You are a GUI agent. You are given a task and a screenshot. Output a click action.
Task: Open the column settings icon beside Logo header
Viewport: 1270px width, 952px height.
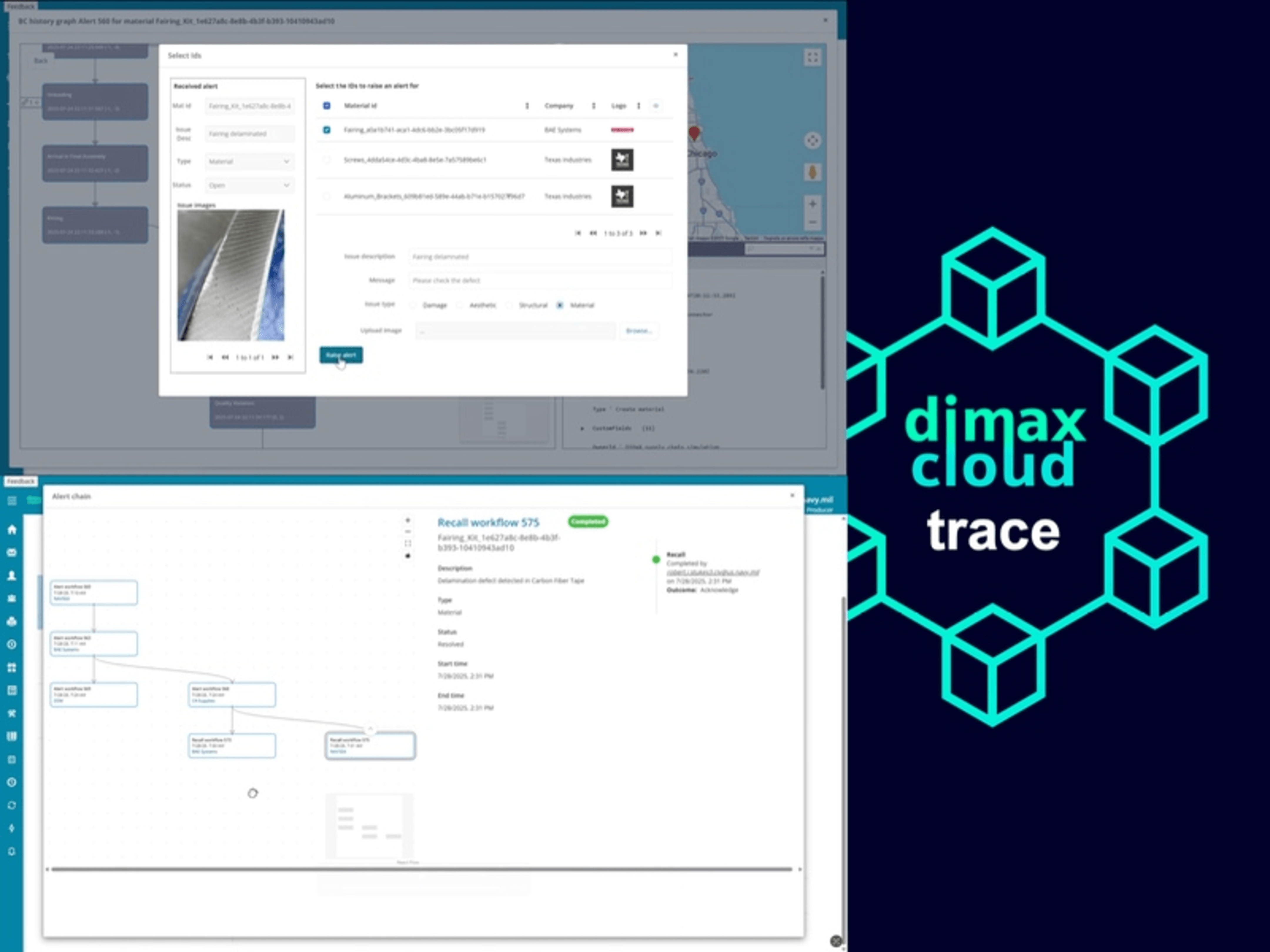(656, 105)
